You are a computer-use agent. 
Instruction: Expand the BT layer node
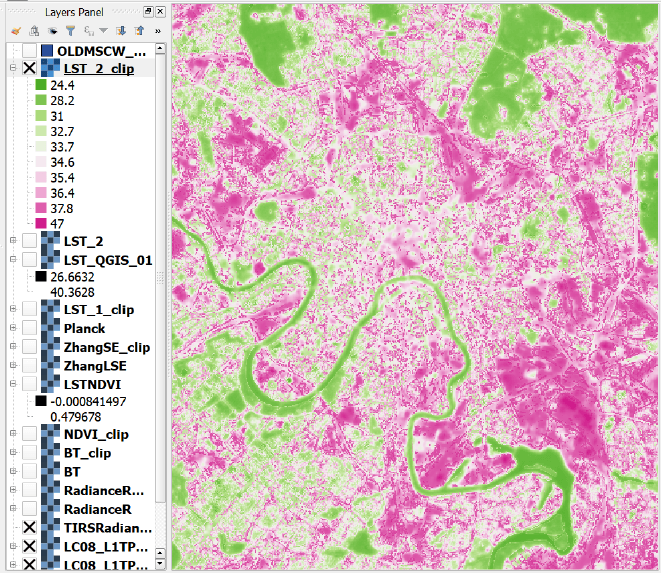tap(13, 471)
